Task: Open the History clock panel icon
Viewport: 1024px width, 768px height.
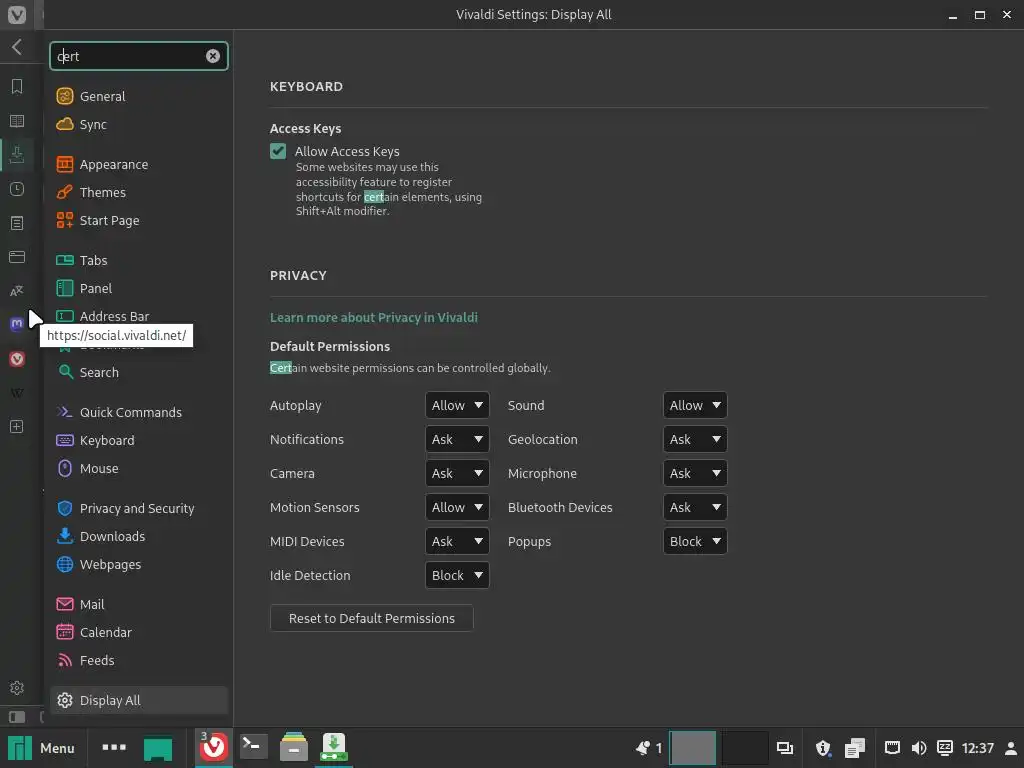Action: pyautogui.click(x=17, y=189)
